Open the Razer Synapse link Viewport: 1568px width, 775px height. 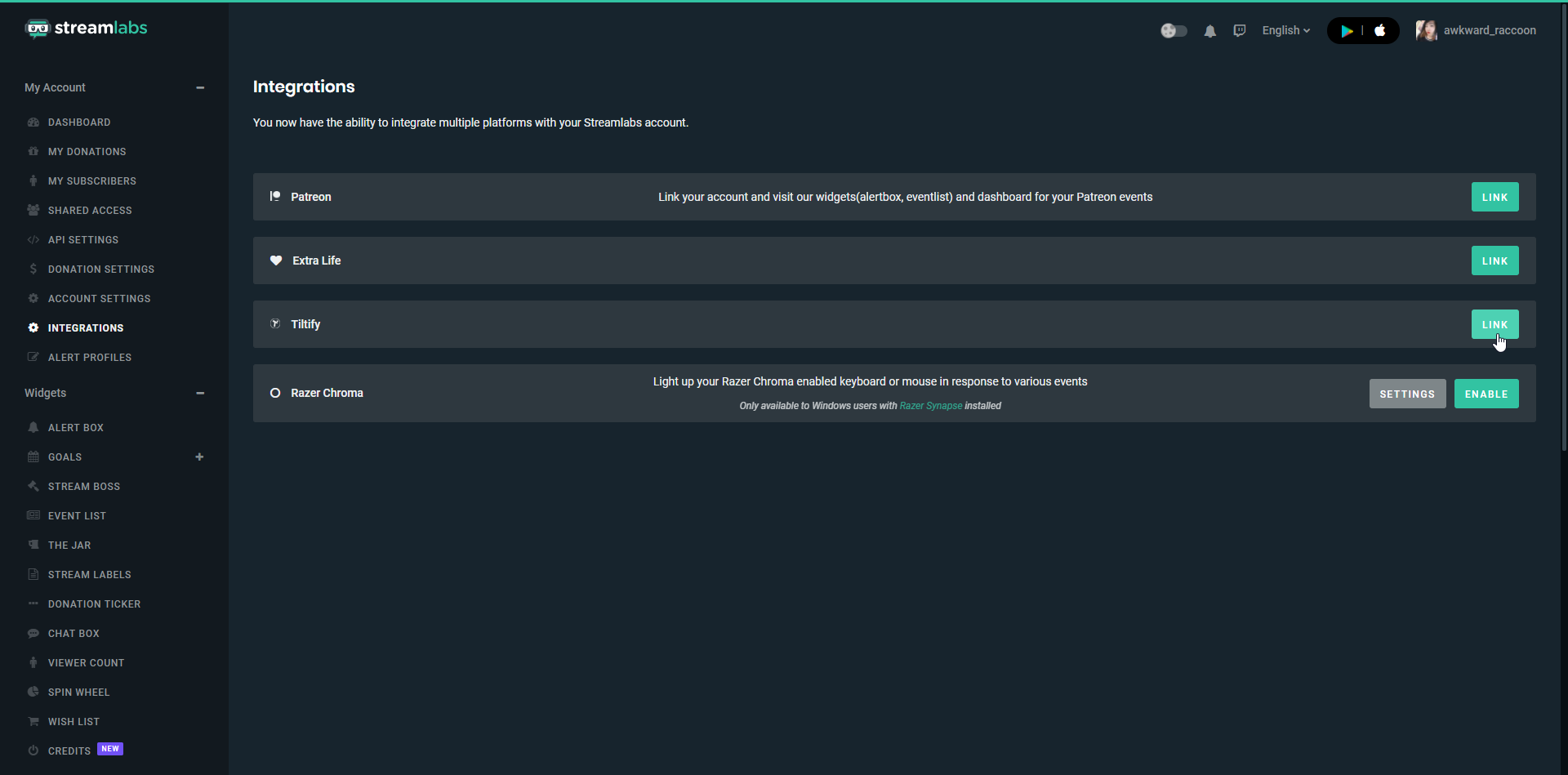click(x=930, y=406)
